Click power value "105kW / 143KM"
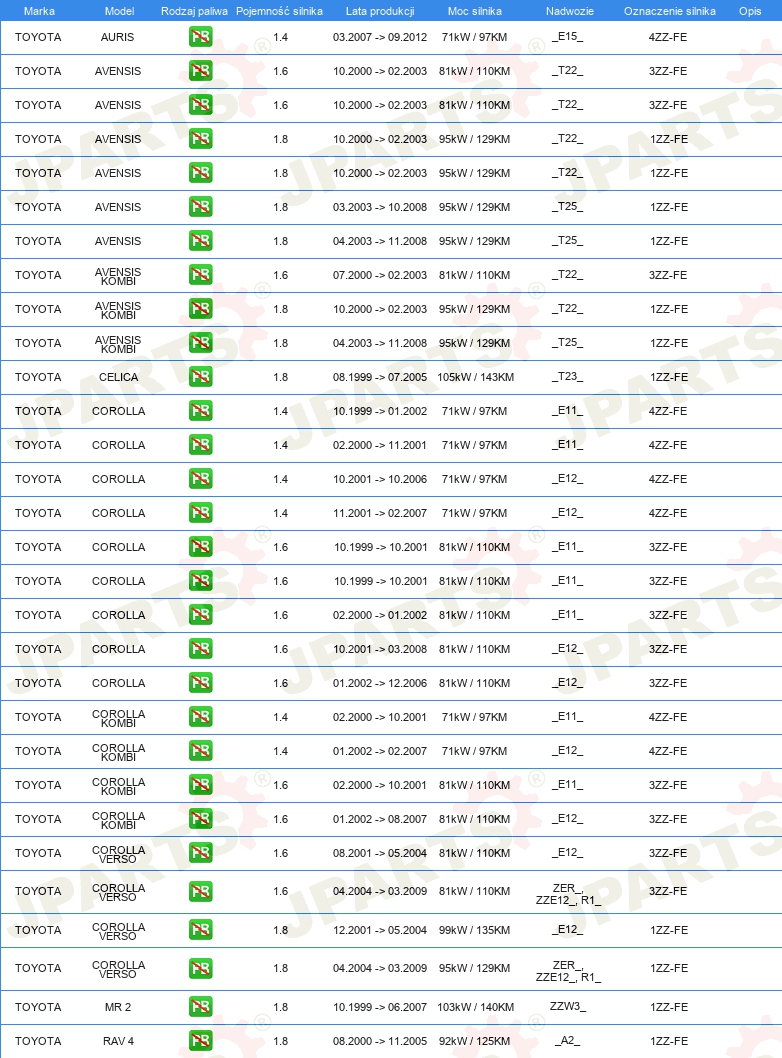This screenshot has height=1058, width=782. 476,377
